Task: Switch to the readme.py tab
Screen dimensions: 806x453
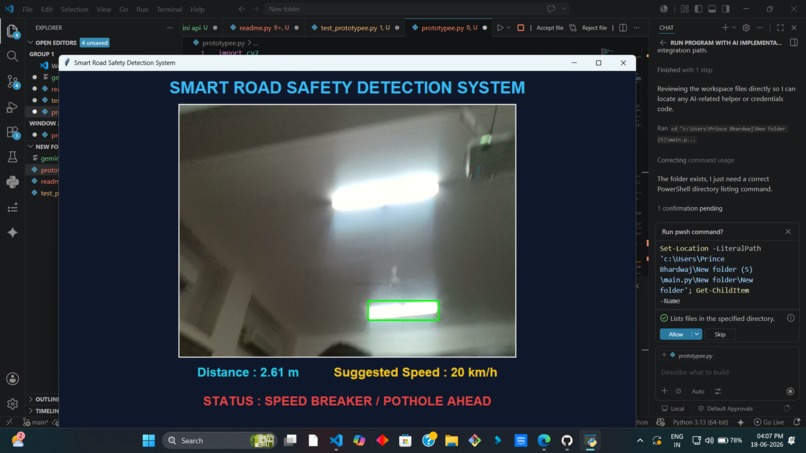Action: coord(263,28)
